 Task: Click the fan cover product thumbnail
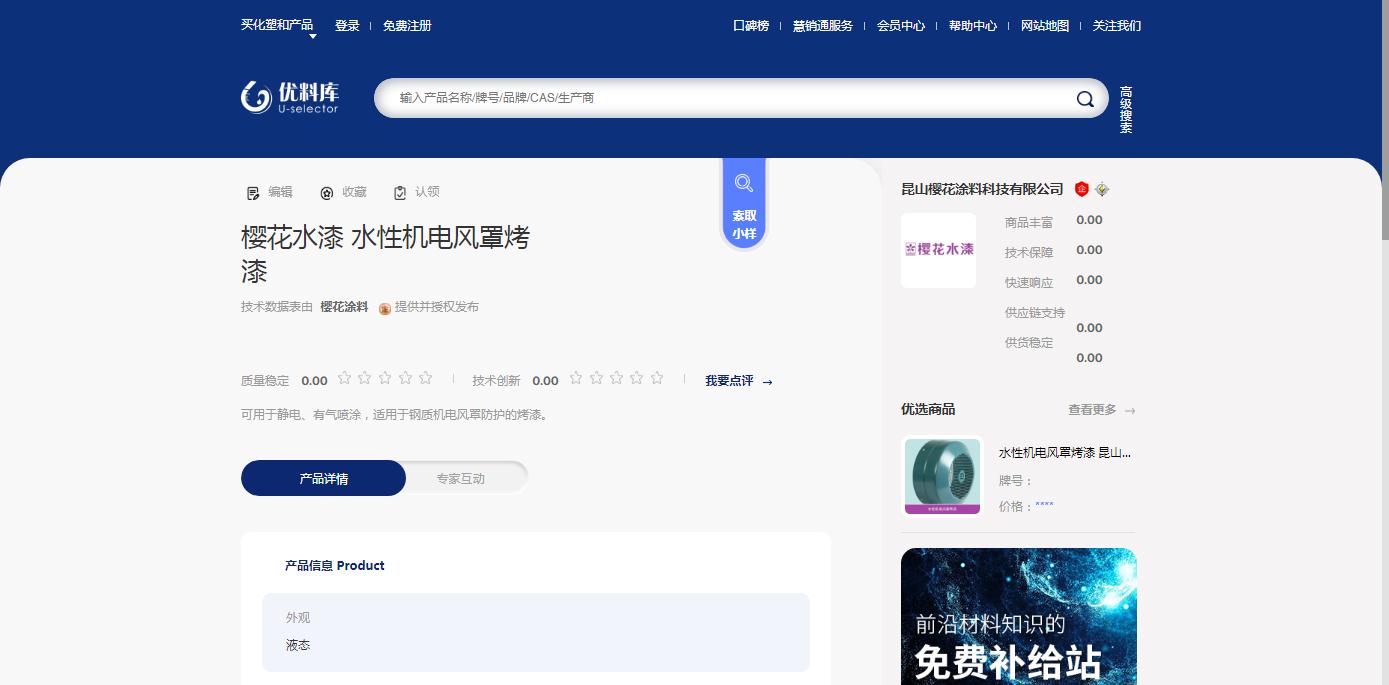click(x=942, y=476)
